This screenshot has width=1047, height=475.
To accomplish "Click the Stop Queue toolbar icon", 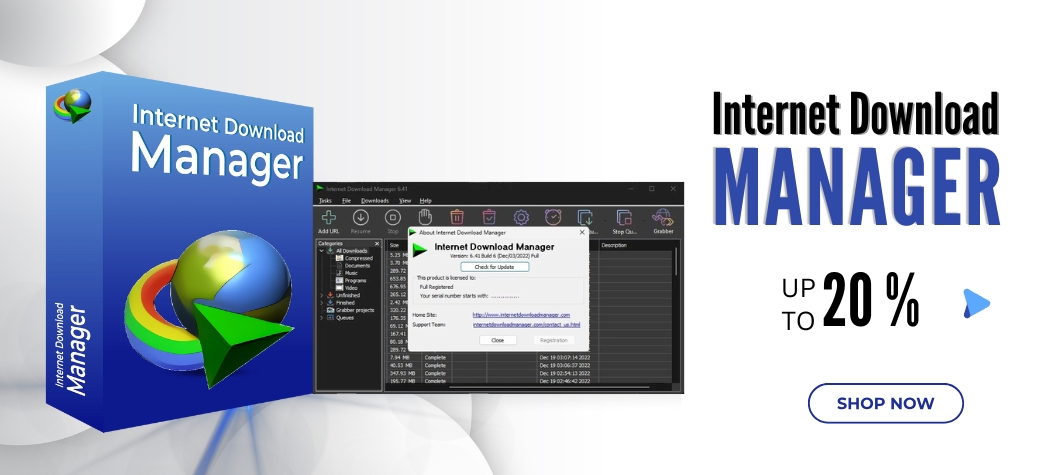I will point(624,217).
